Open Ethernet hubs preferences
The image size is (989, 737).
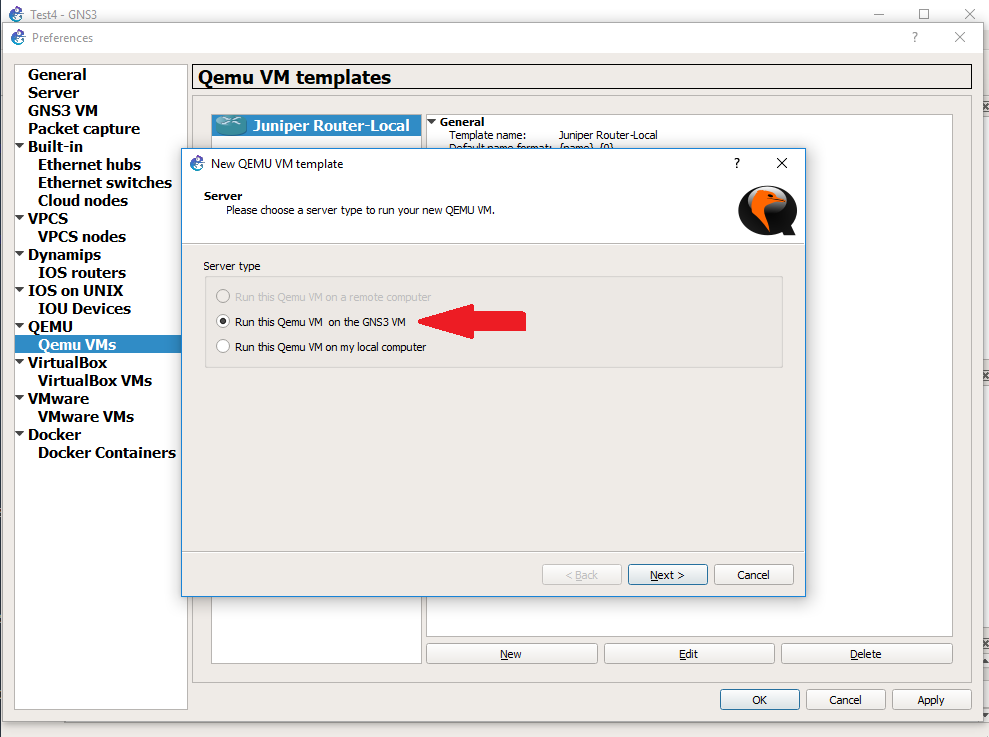coord(89,165)
